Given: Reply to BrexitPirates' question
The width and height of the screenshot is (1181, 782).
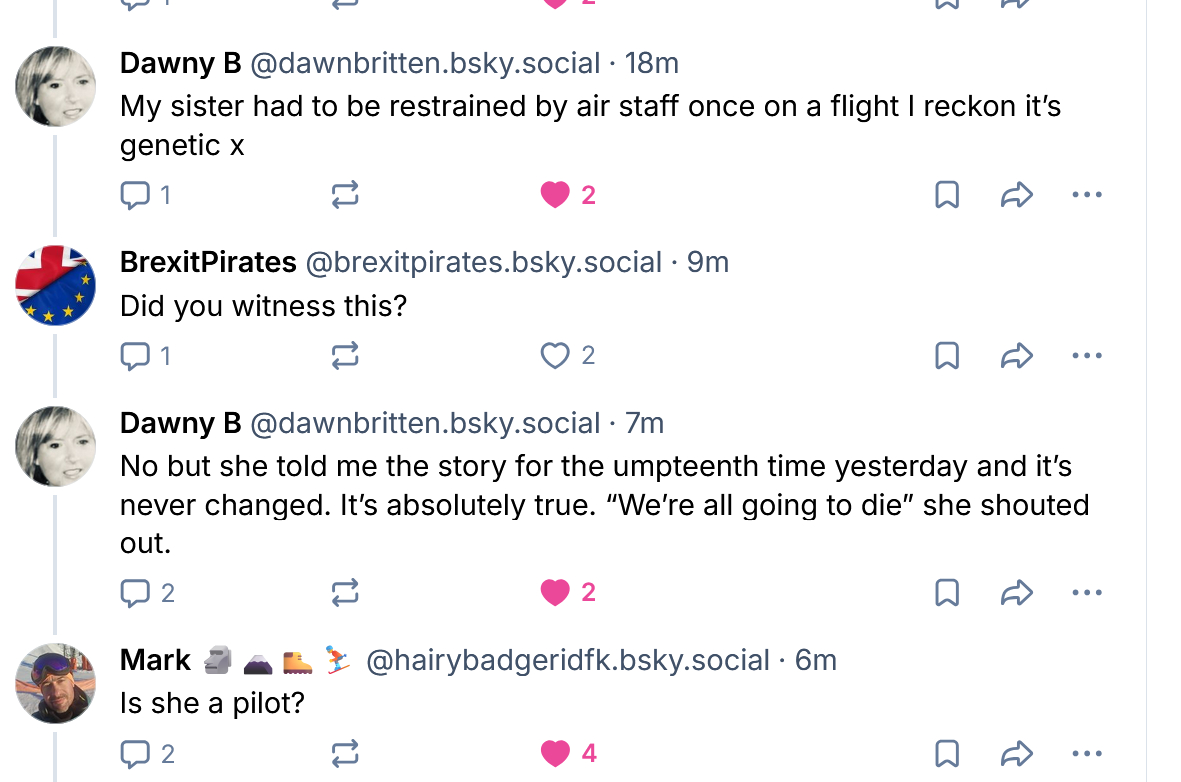Looking at the screenshot, I should [134, 355].
